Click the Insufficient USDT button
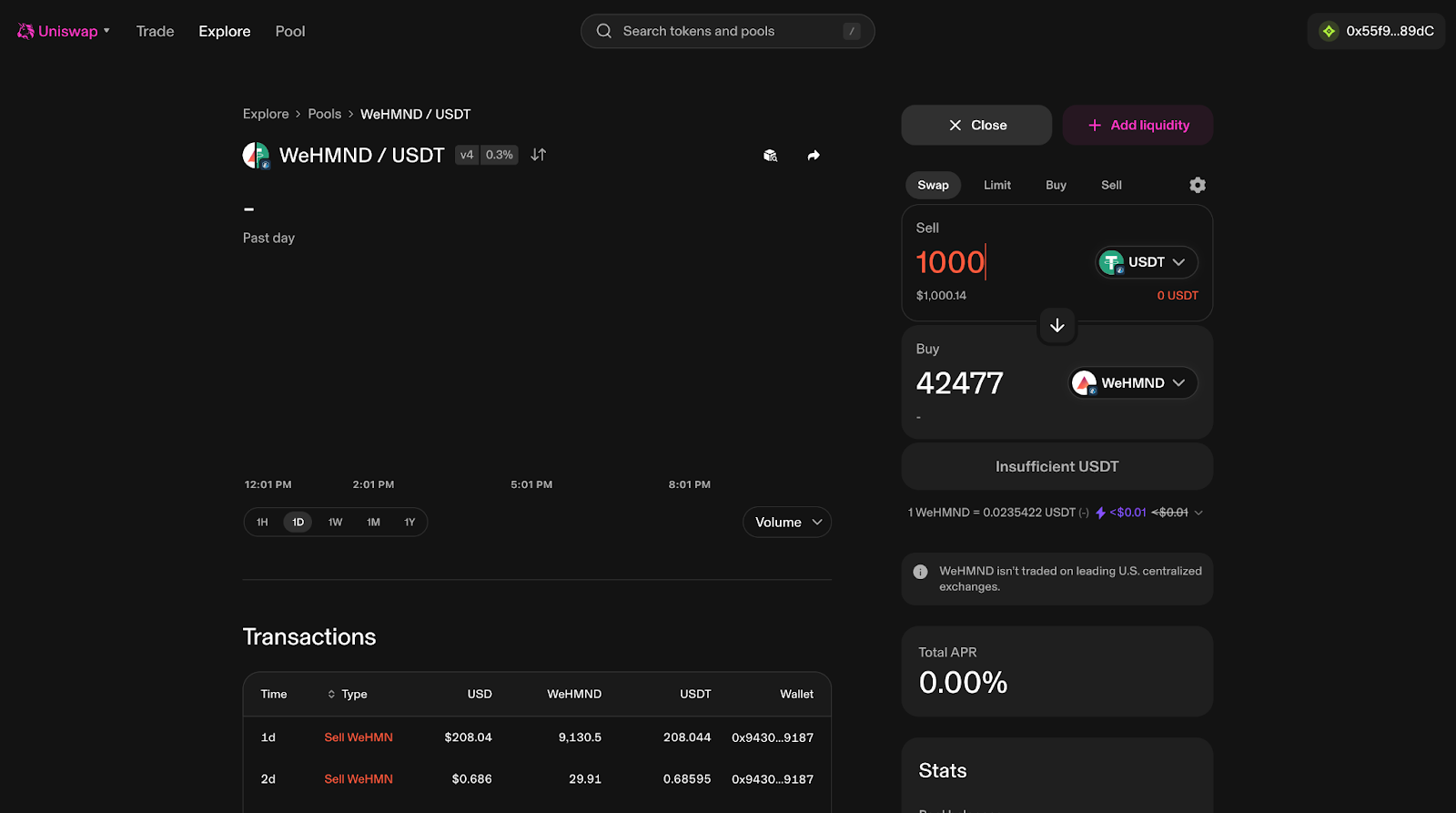Screen dimensions: 1456x813 point(1057,466)
